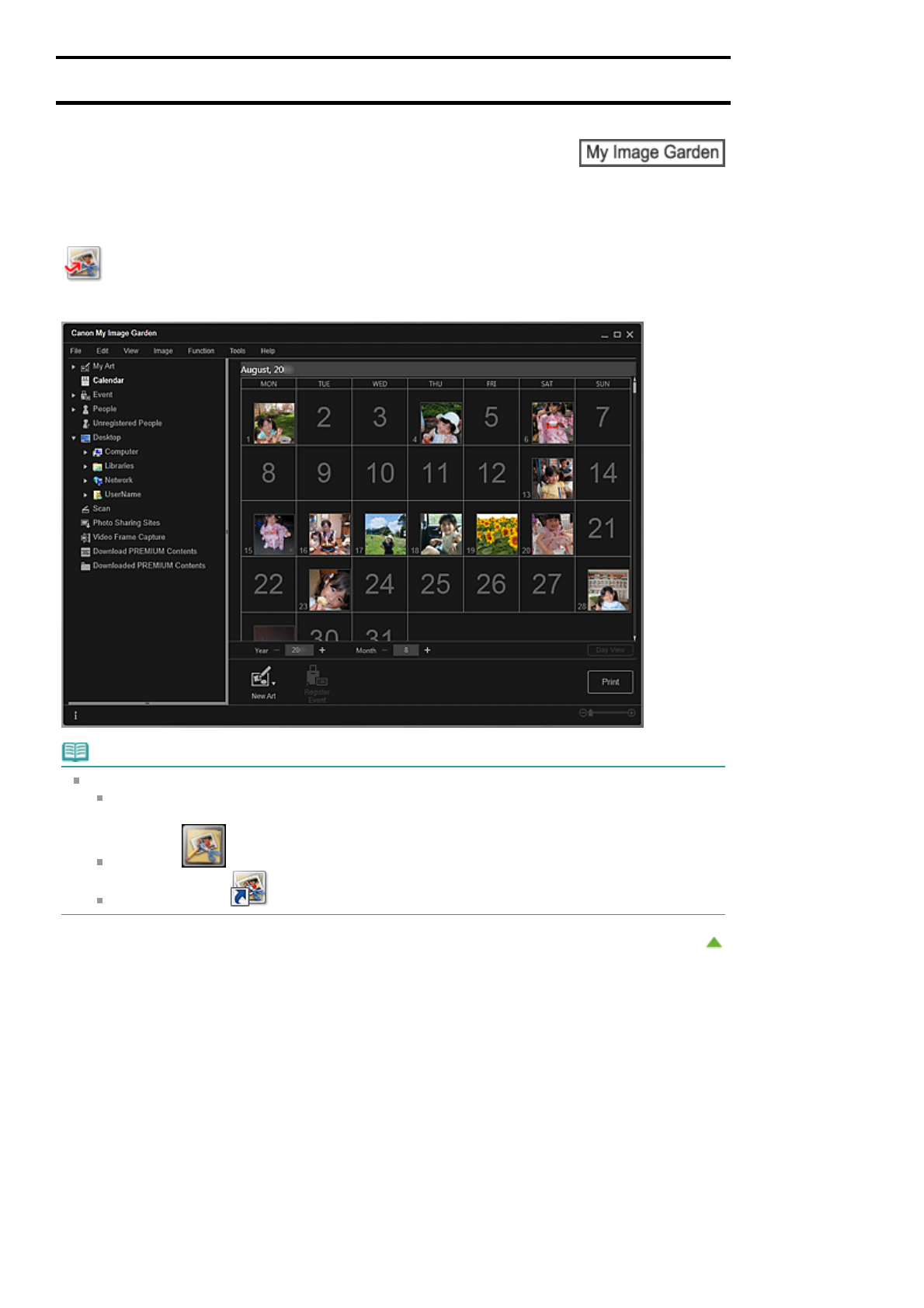Click the green page-top triangle icon

714,942
